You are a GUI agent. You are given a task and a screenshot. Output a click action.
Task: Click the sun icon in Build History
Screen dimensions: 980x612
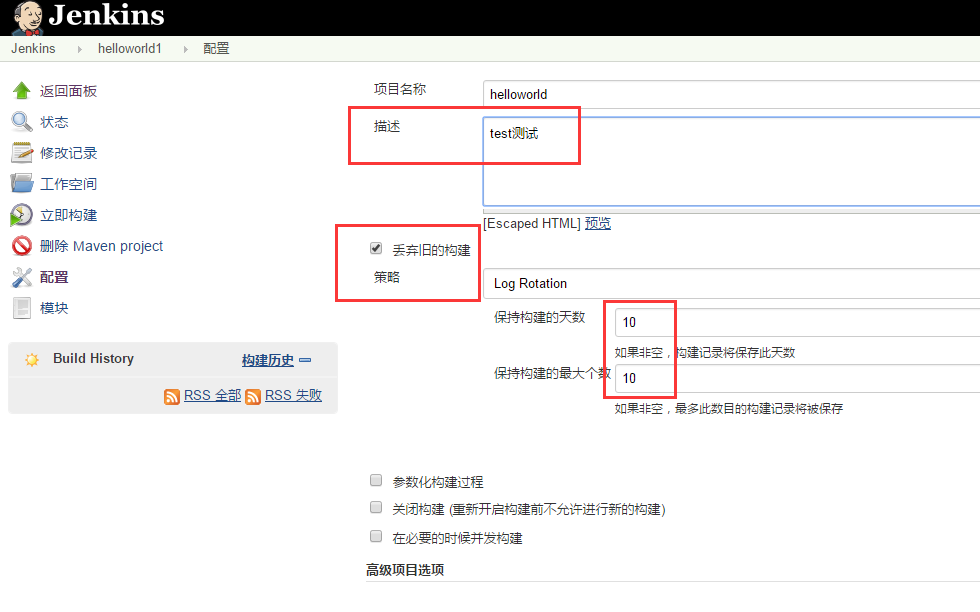pyautogui.click(x=32, y=359)
